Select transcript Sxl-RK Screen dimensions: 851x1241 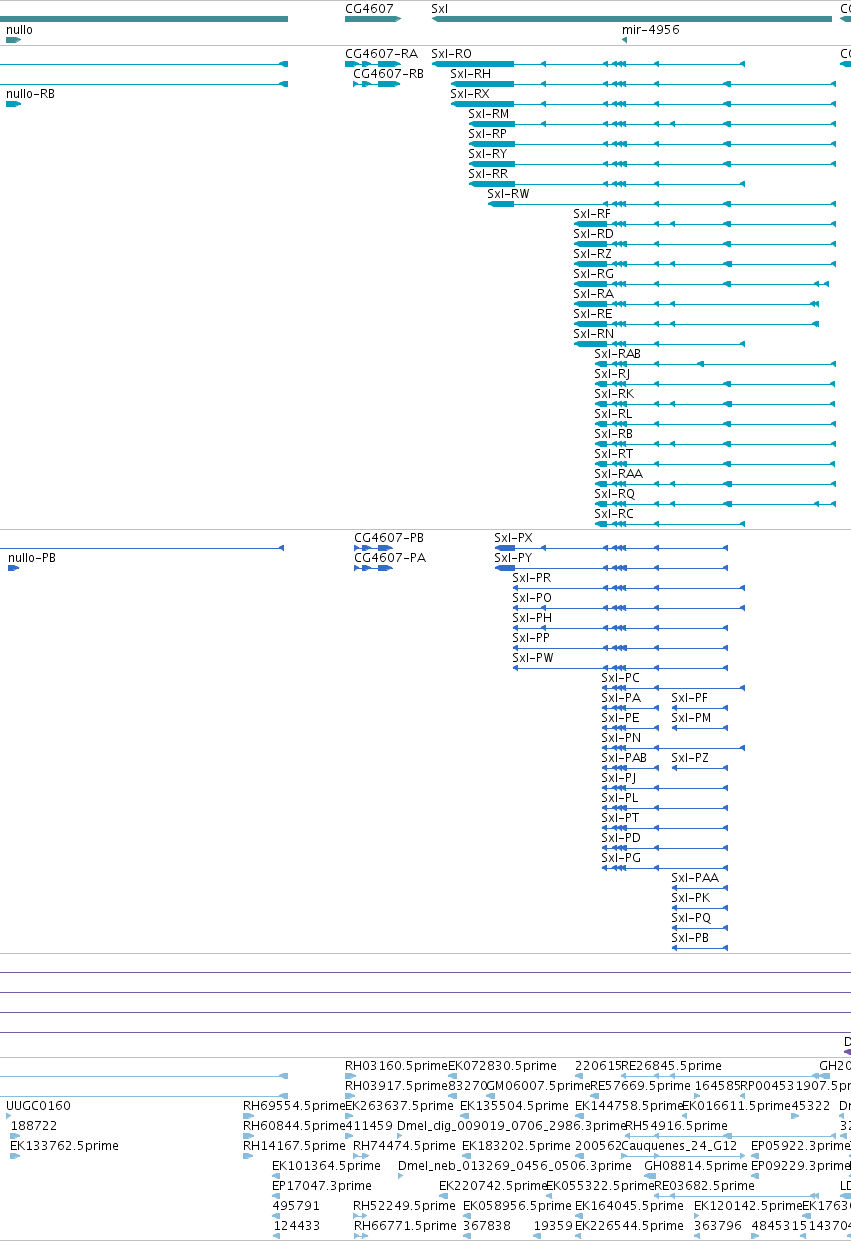point(614,394)
